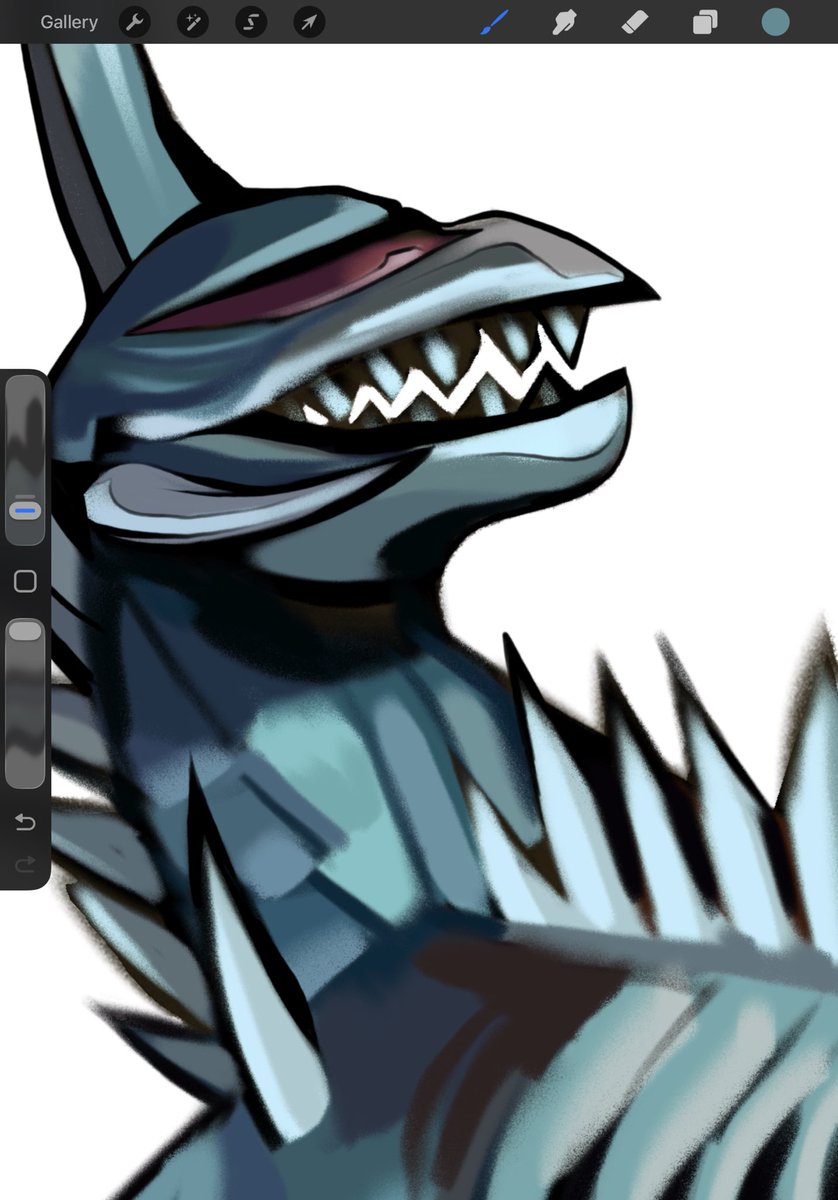Viewport: 838px width, 1200px height.
Task: Open the active color swatch
Action: click(x=775, y=22)
